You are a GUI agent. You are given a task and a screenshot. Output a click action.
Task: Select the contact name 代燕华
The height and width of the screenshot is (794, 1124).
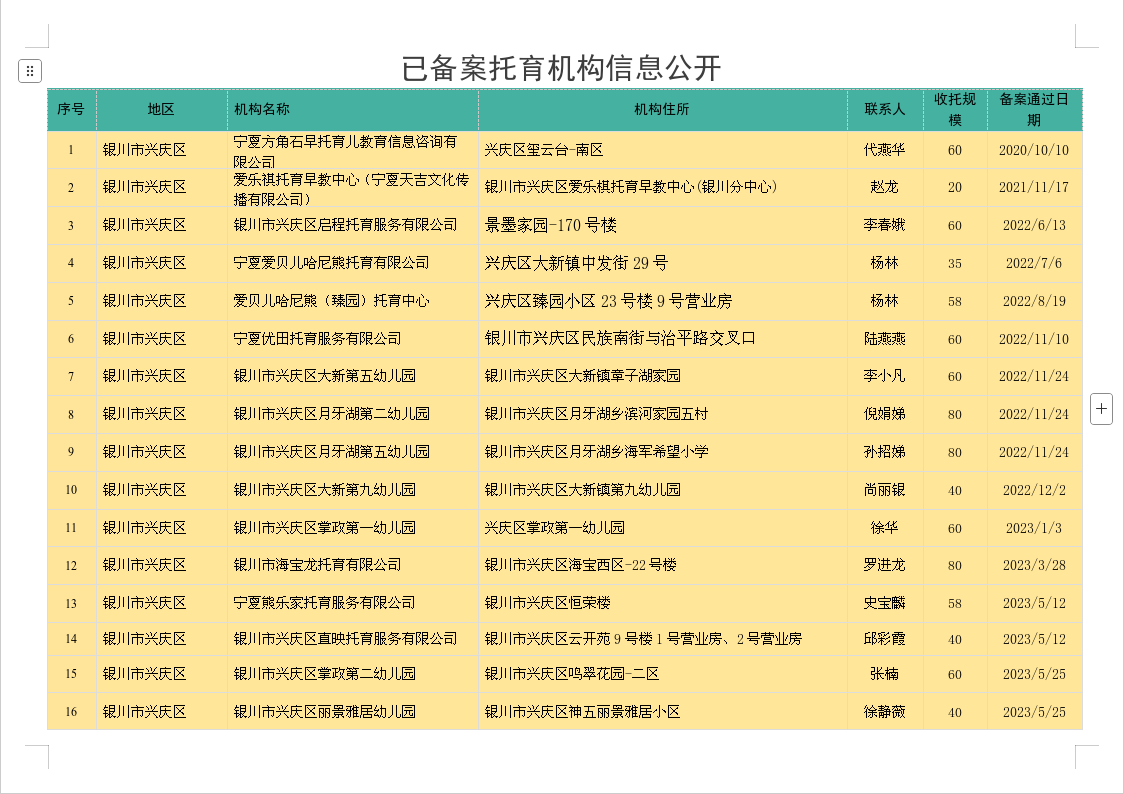click(885, 150)
